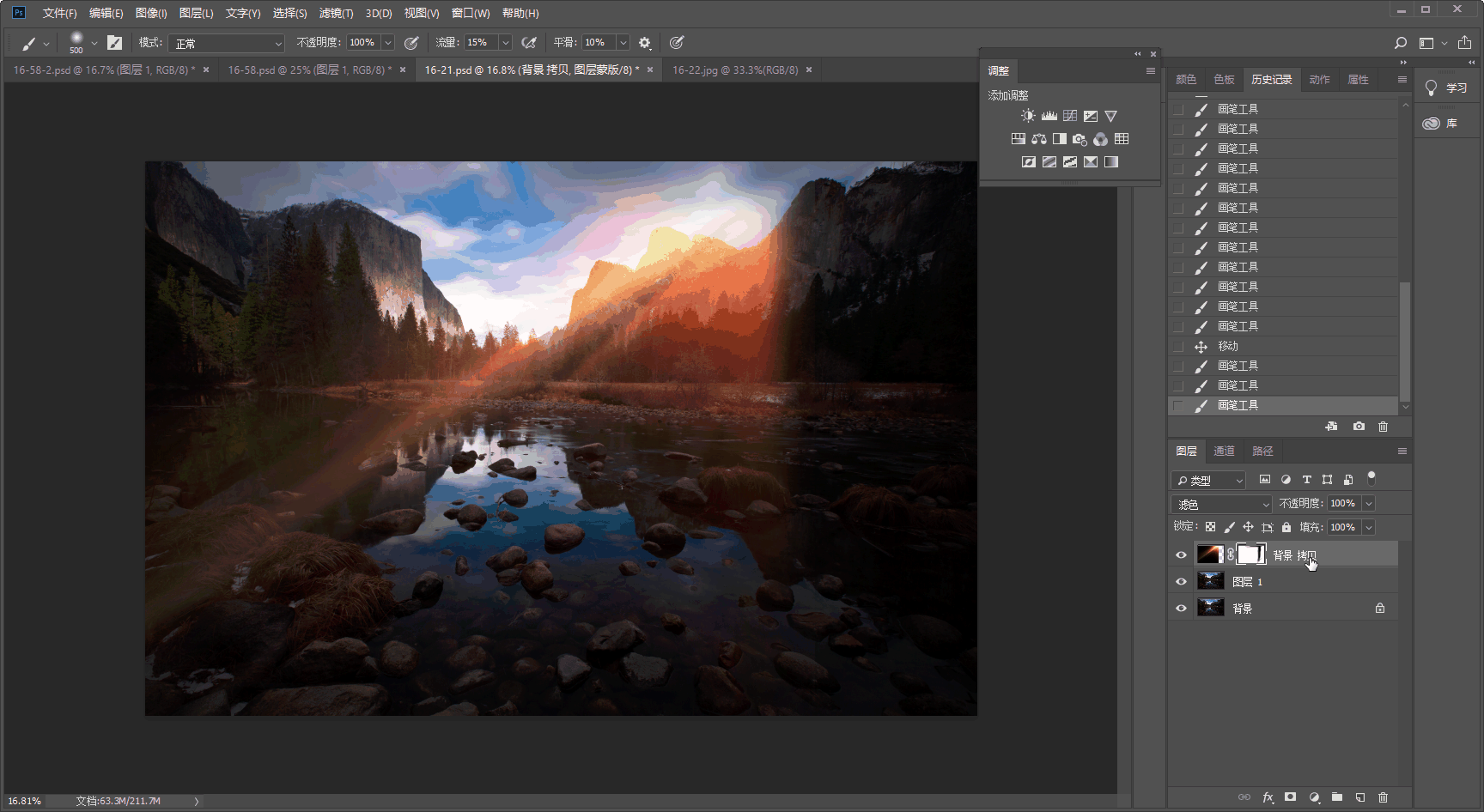The width and height of the screenshot is (1484, 812).
Task: Hide the 背景 拷贝 layer
Action: coord(1181,555)
